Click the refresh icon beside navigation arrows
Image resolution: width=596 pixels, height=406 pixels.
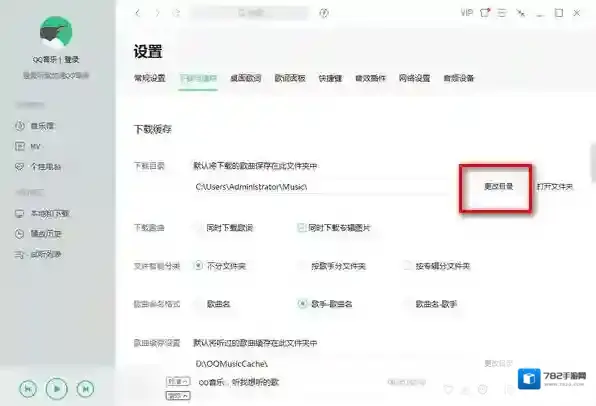coord(176,13)
